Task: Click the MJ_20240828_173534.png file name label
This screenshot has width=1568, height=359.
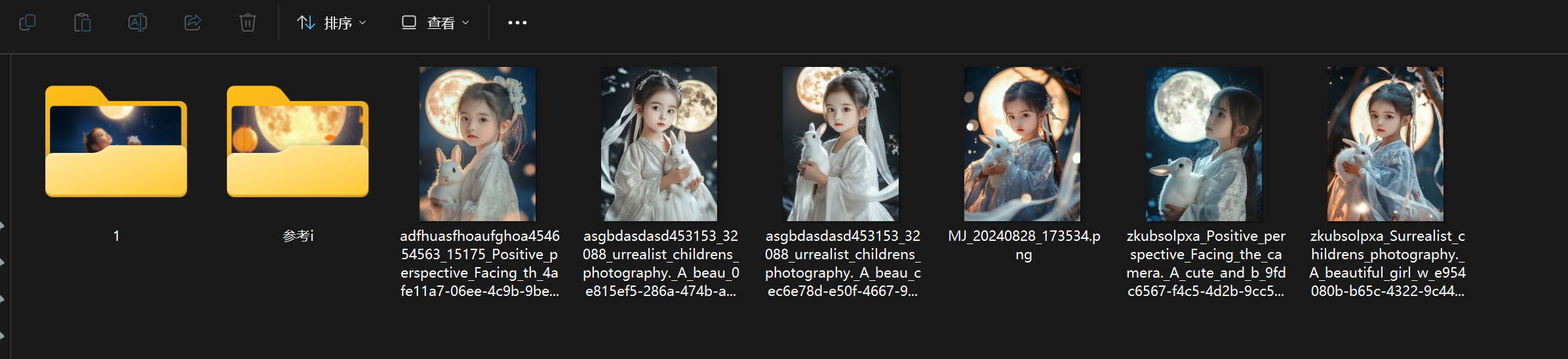Action: 1024,245
